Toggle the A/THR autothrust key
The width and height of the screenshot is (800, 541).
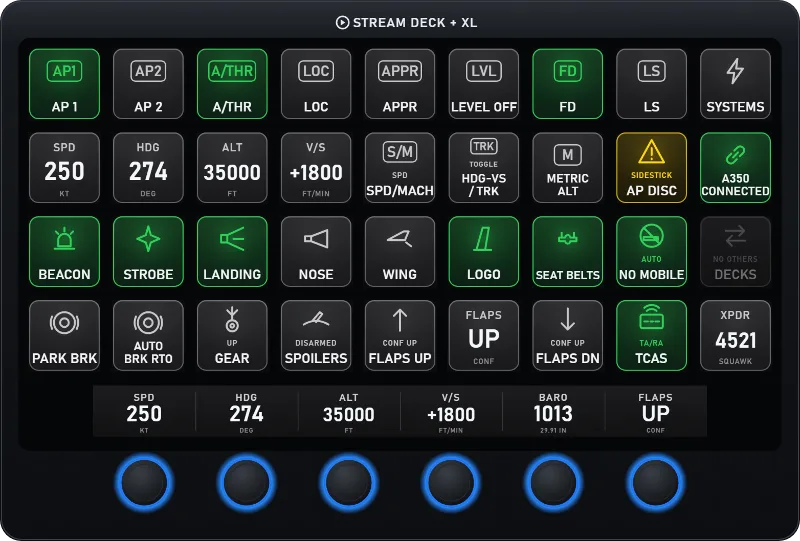pyautogui.click(x=232, y=84)
